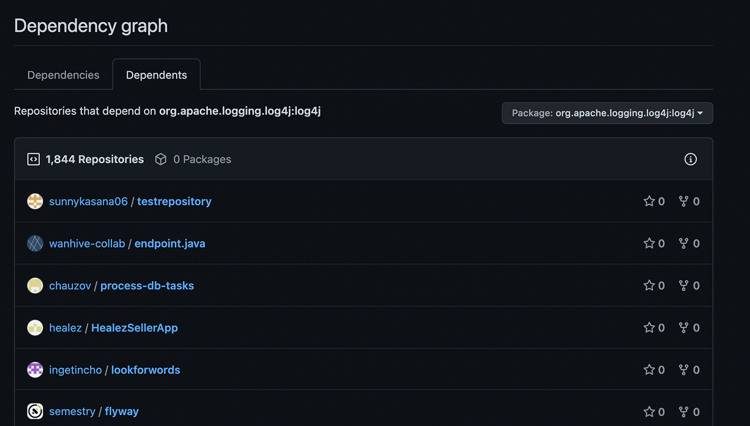Visit the wanhive-collab user profile link
Screen dimensions: 750x426
point(87,243)
